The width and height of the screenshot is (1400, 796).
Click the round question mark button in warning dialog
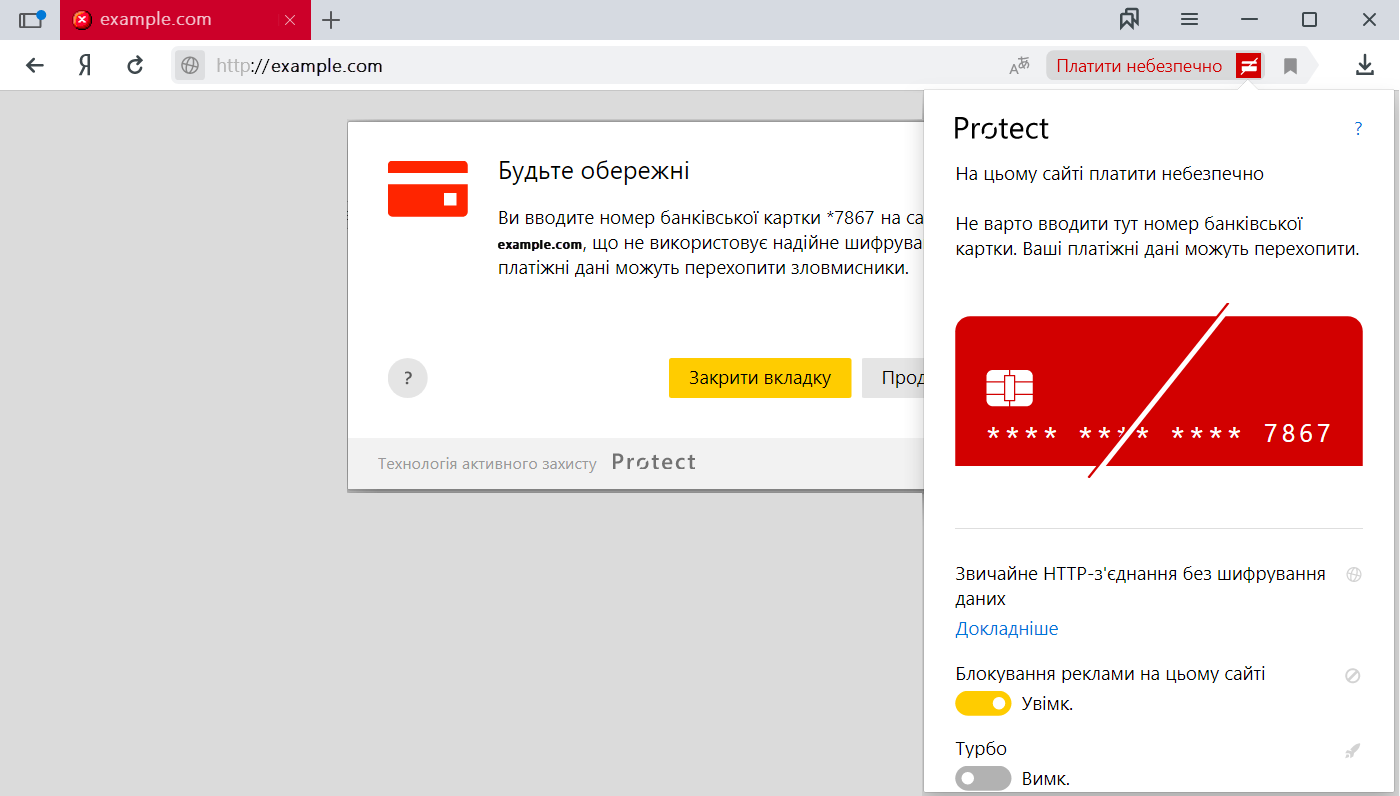[x=407, y=378]
